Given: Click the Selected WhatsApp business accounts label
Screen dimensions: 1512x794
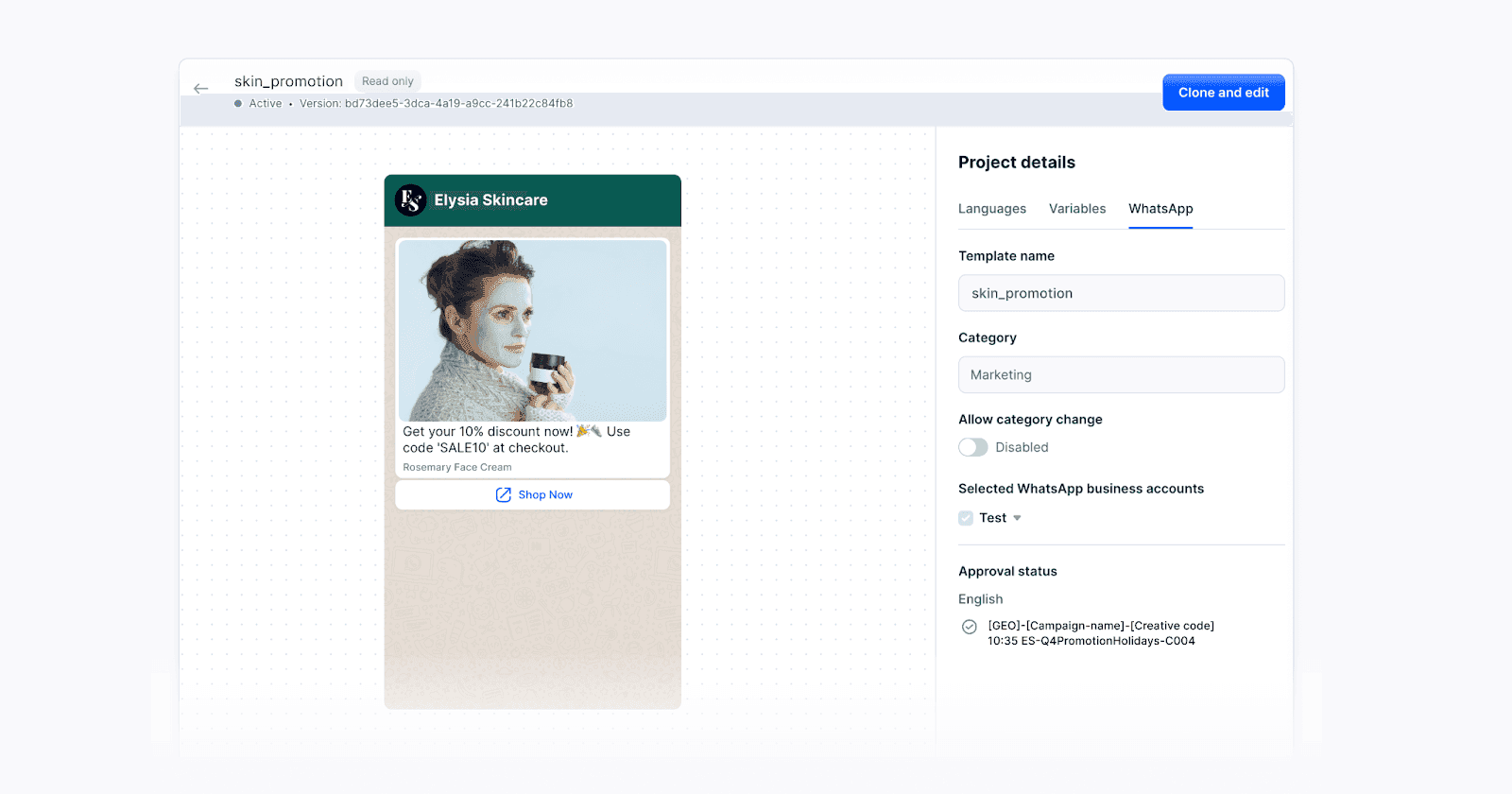Looking at the screenshot, I should point(1081,489).
